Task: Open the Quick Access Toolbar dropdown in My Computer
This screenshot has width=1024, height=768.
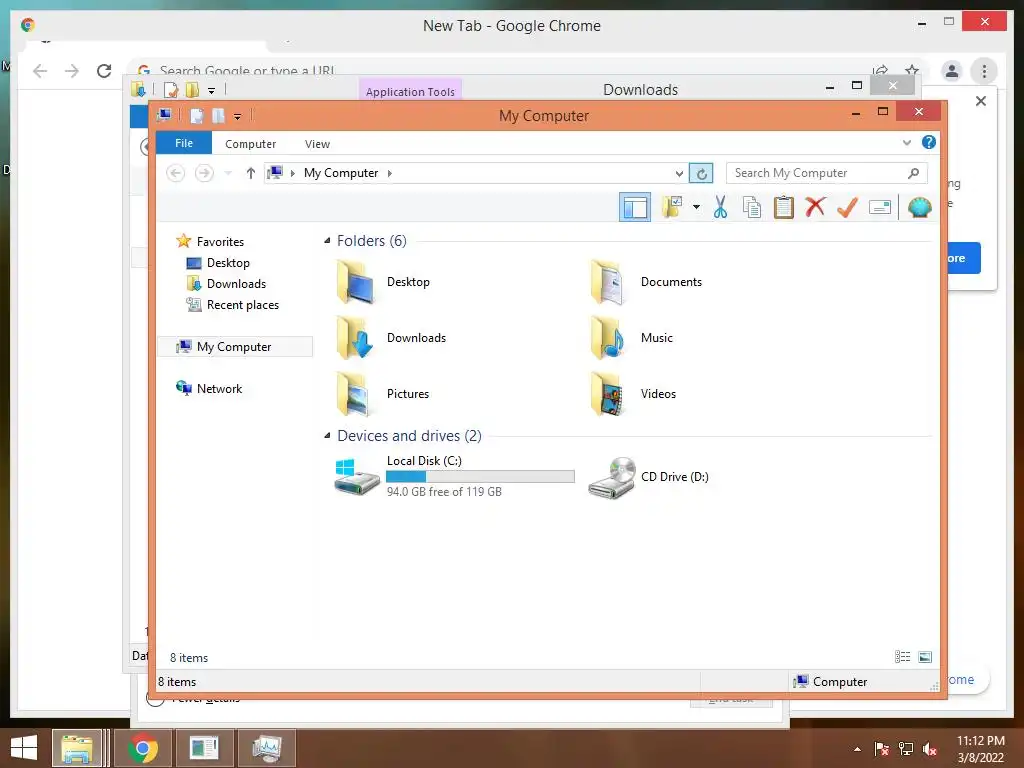Action: [237, 117]
